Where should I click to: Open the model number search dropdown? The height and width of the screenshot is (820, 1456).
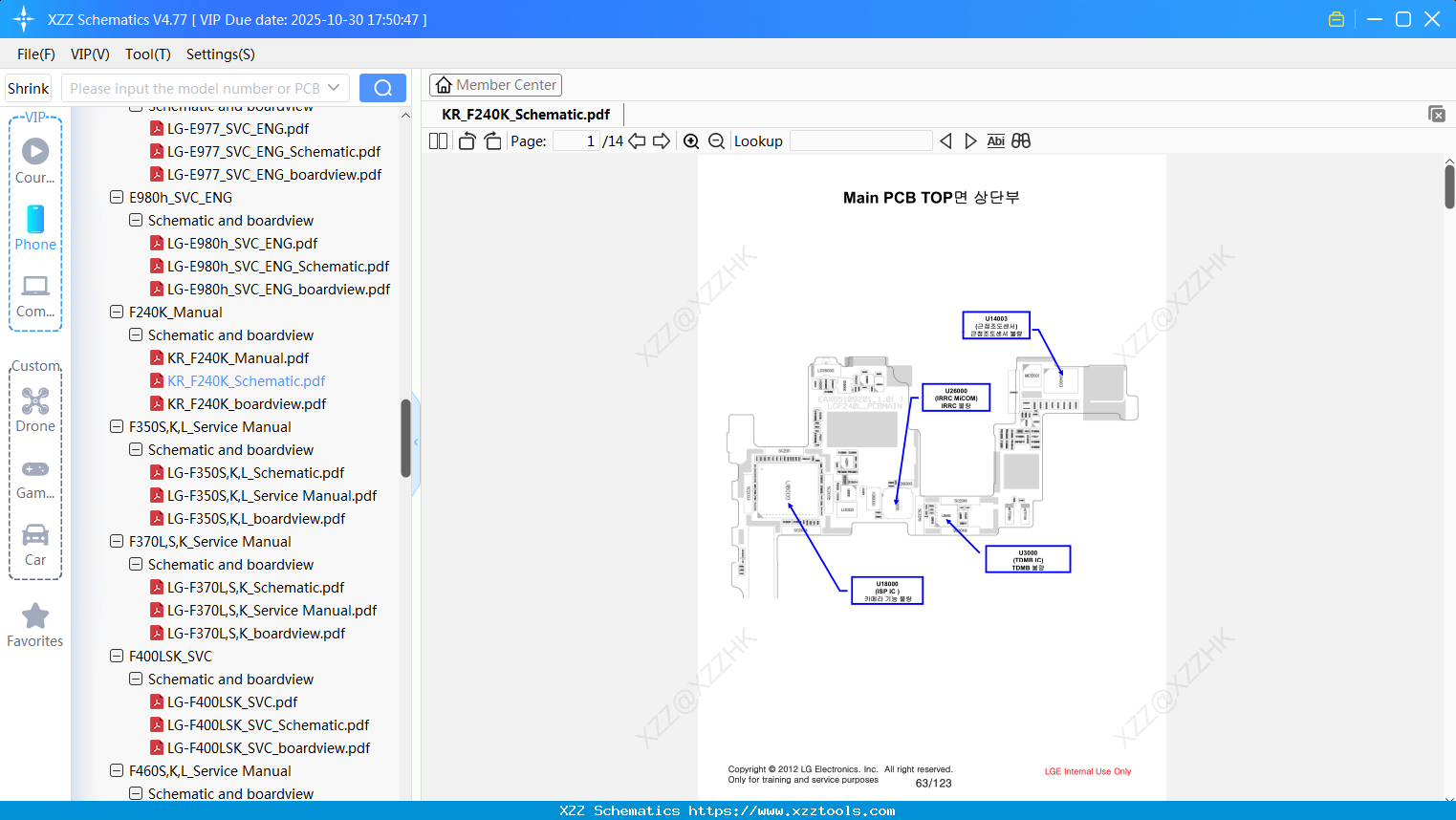click(x=332, y=87)
